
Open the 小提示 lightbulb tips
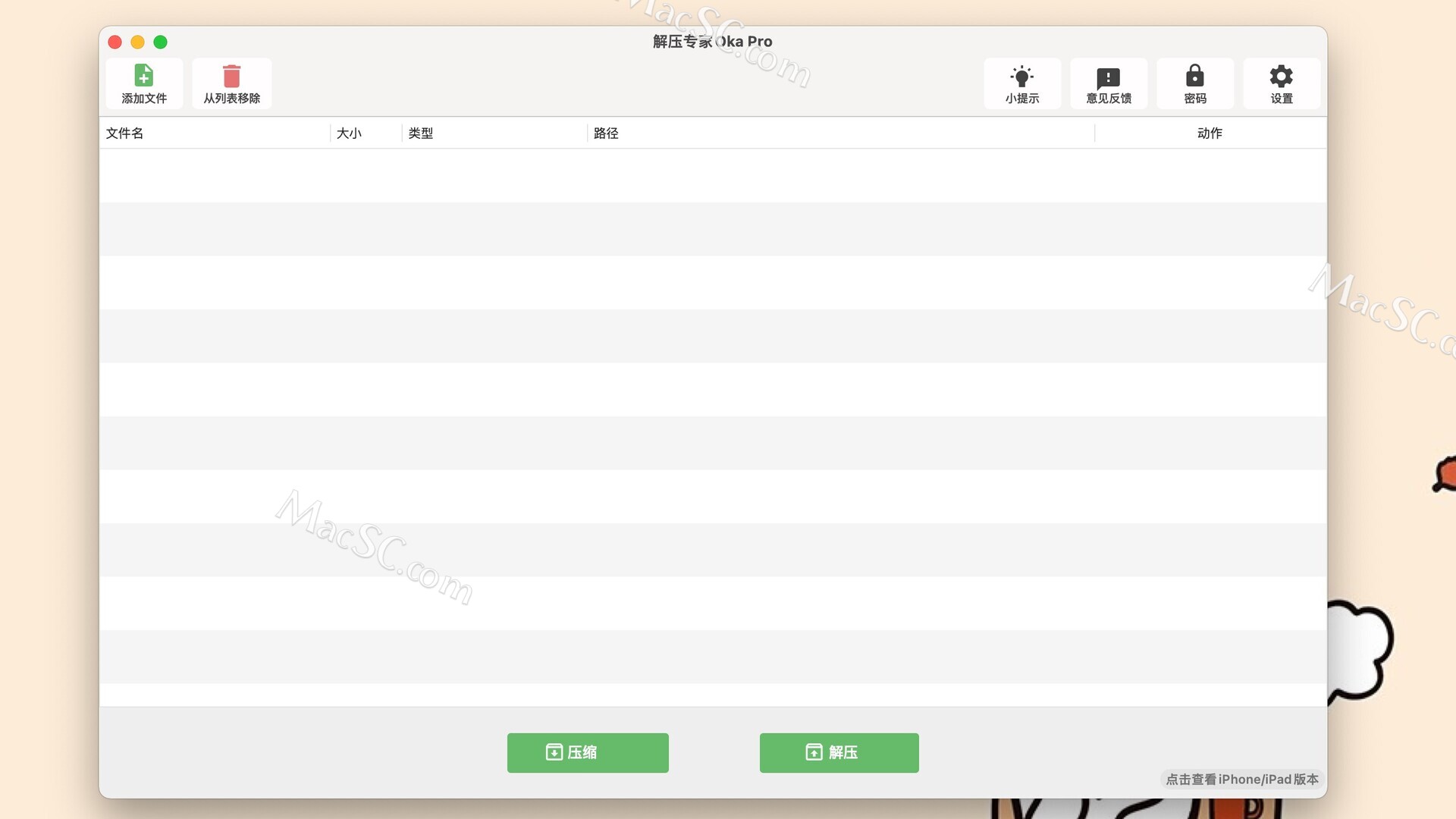click(1022, 83)
